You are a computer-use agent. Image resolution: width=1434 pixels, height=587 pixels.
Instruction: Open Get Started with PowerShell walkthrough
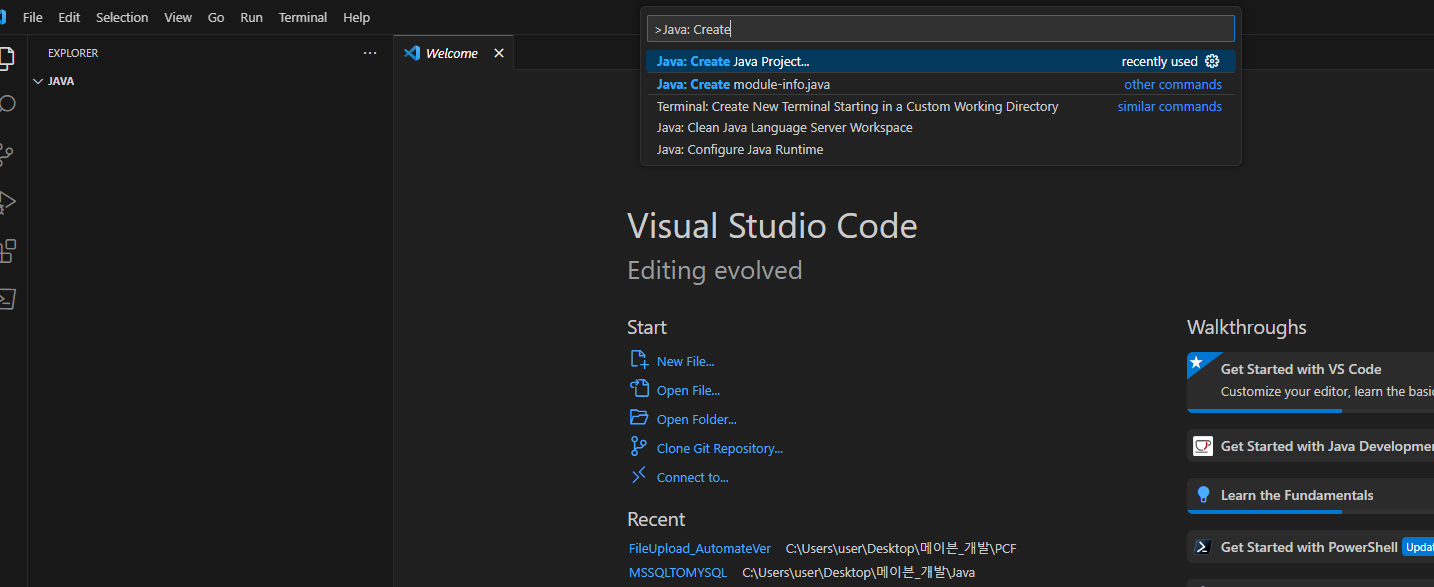(x=1311, y=547)
